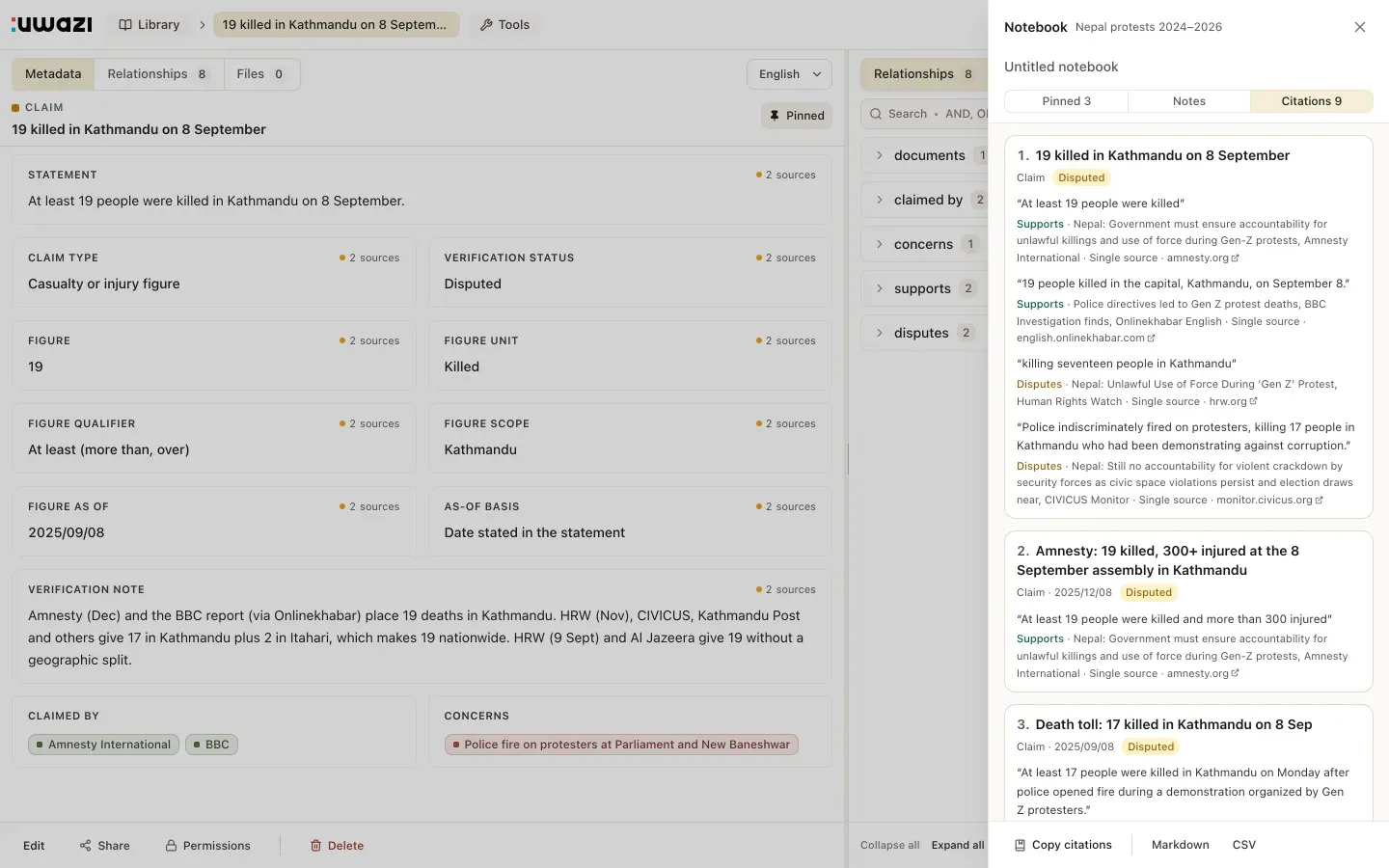Viewport: 1389px width, 868px height.
Task: Open the hrw.org external link
Action: point(1233,402)
